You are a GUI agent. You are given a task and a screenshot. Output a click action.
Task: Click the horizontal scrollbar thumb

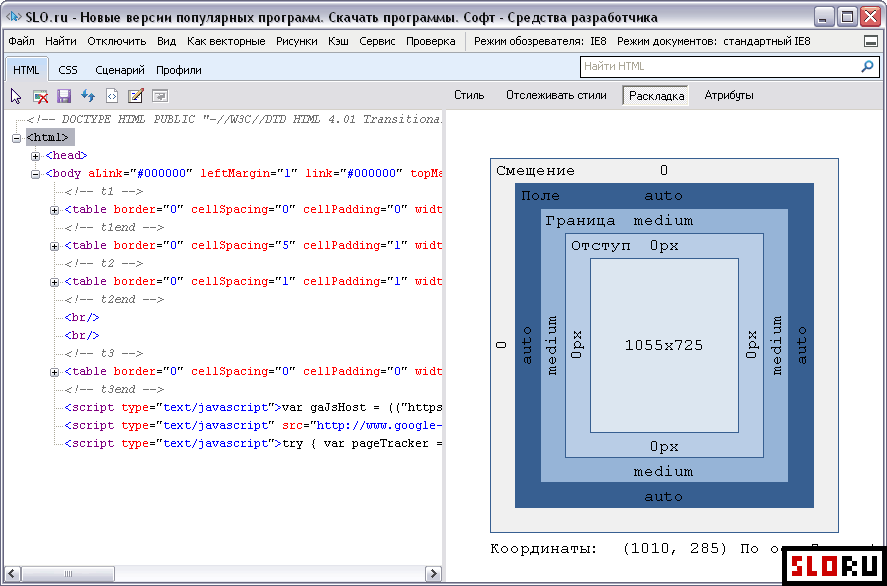tap(68, 574)
